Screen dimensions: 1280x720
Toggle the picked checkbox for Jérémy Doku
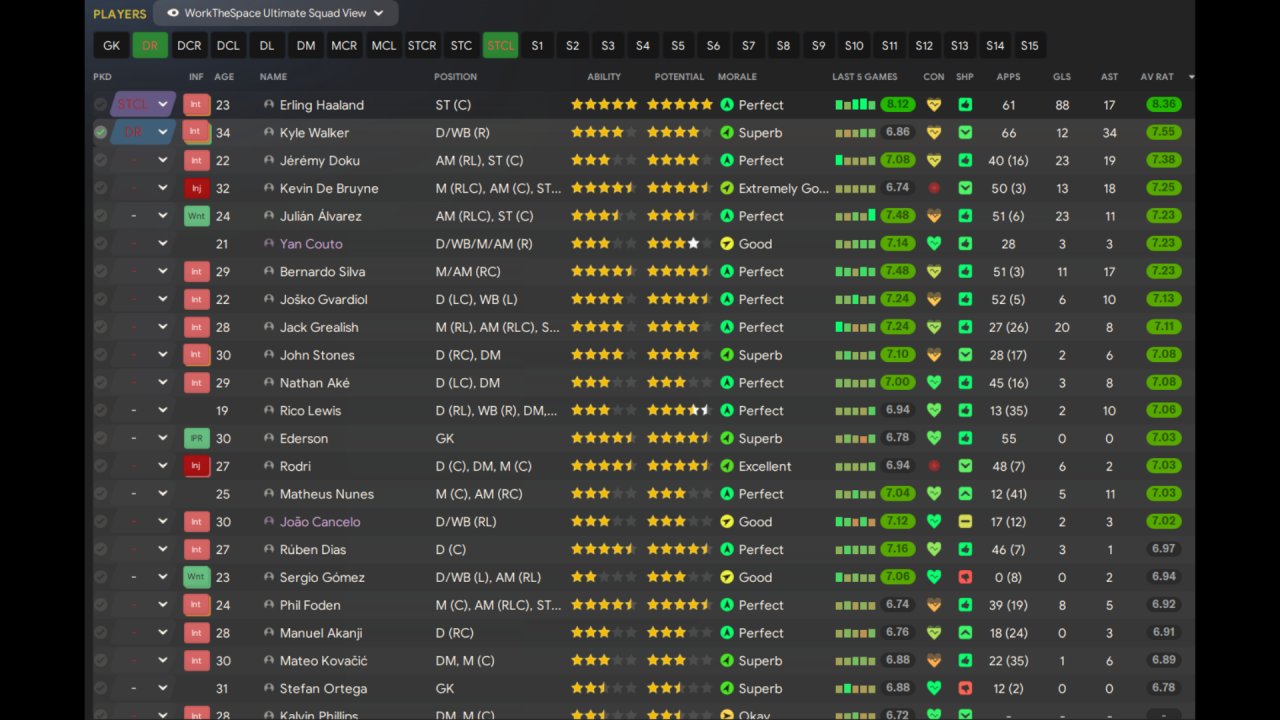(x=100, y=160)
